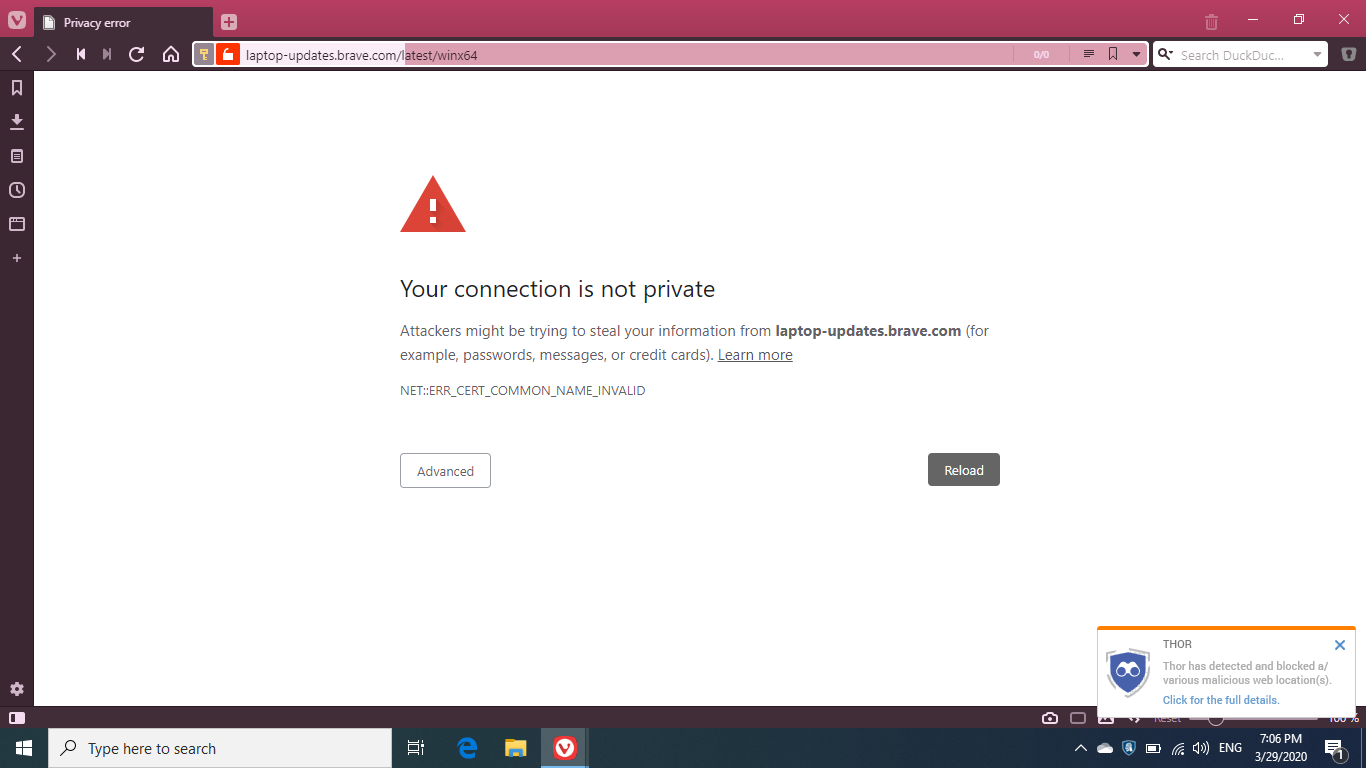The width and height of the screenshot is (1366, 768).
Task: Switch the ENG input language
Action: [1230, 748]
